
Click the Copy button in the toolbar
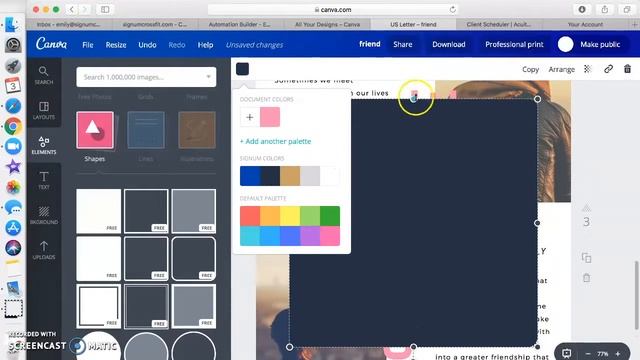coord(530,69)
